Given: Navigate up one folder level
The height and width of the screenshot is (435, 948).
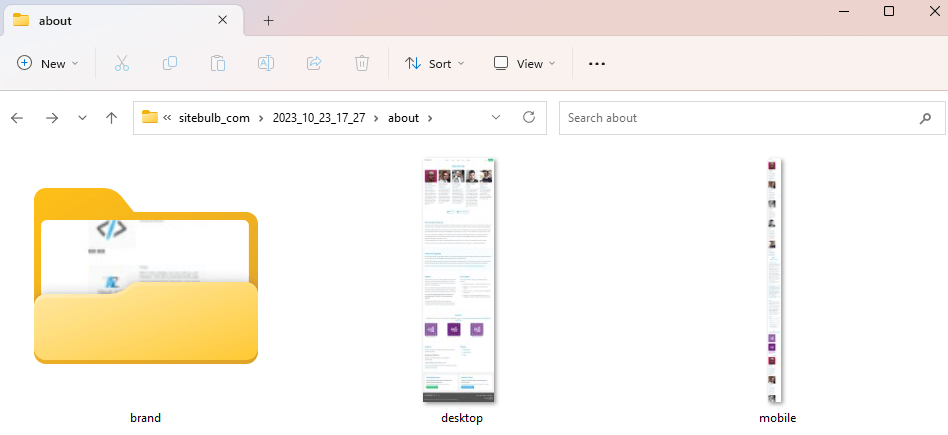Looking at the screenshot, I should click(111, 118).
